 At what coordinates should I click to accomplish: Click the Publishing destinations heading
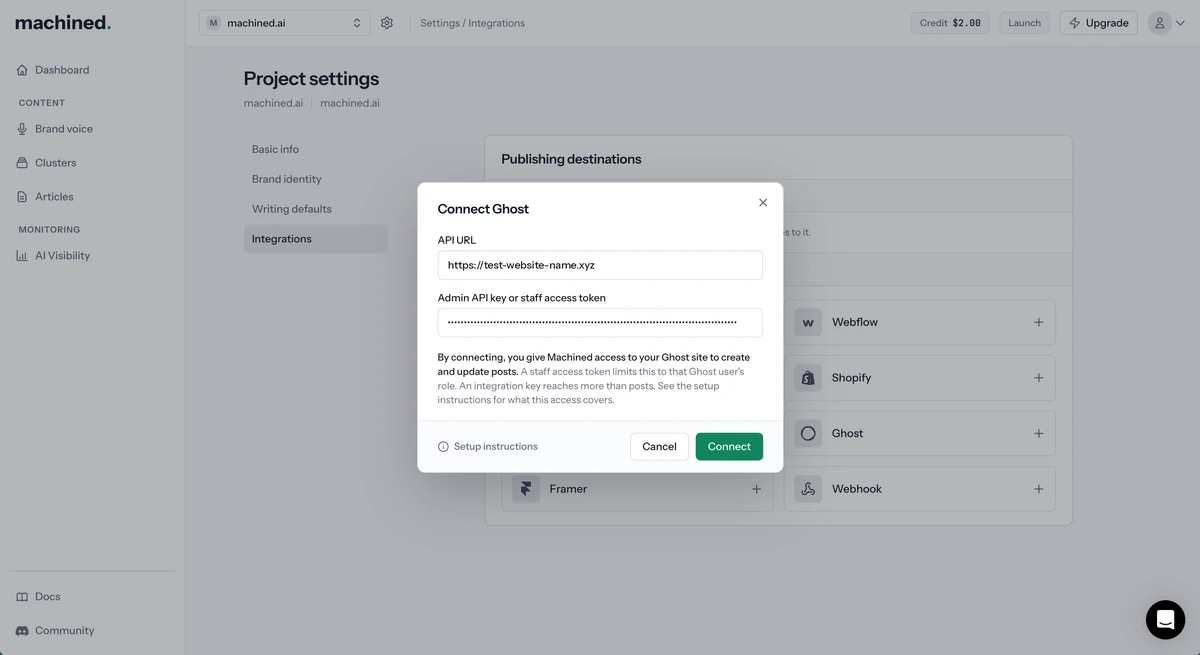[x=571, y=159]
